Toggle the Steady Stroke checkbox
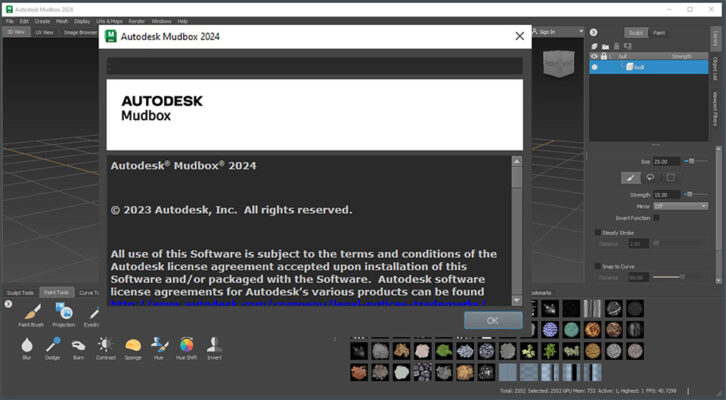726x400 pixels. coord(597,232)
